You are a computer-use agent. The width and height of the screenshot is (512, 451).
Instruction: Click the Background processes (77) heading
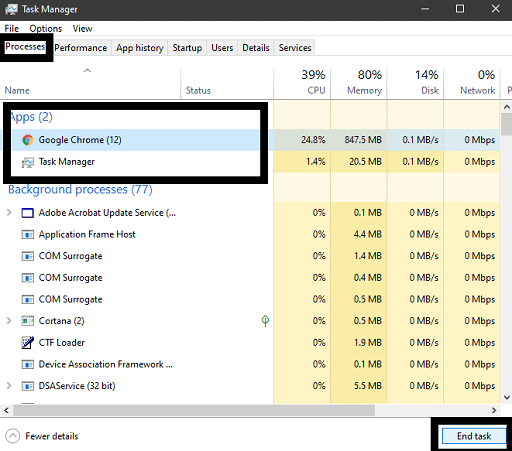click(80, 190)
